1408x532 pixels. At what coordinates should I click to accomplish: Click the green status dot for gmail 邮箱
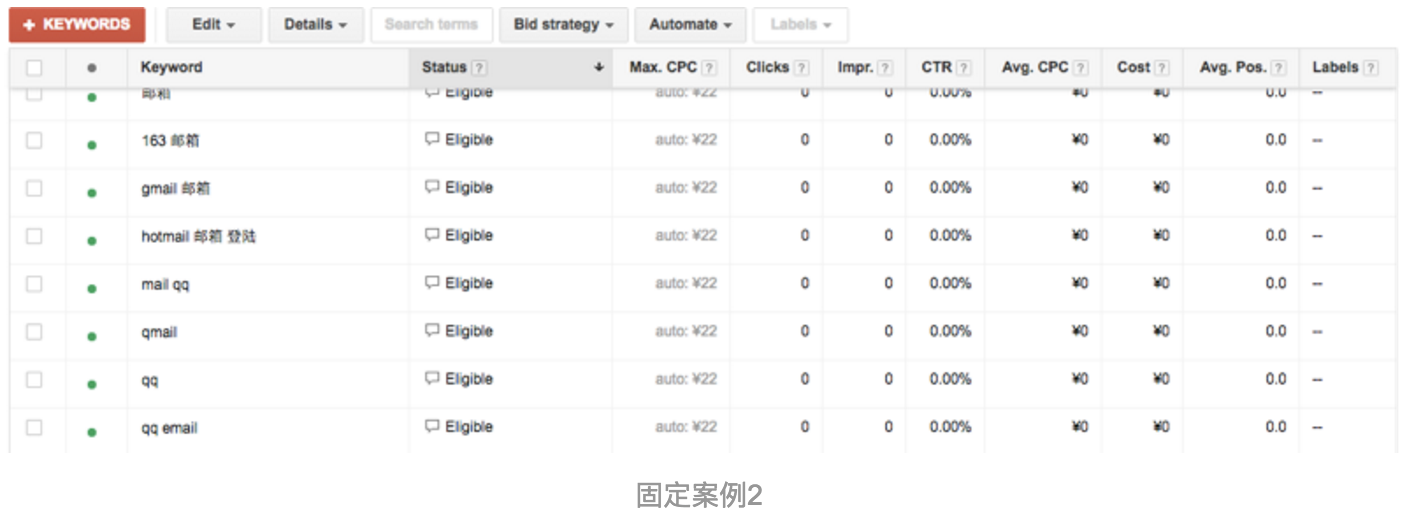pos(92,193)
